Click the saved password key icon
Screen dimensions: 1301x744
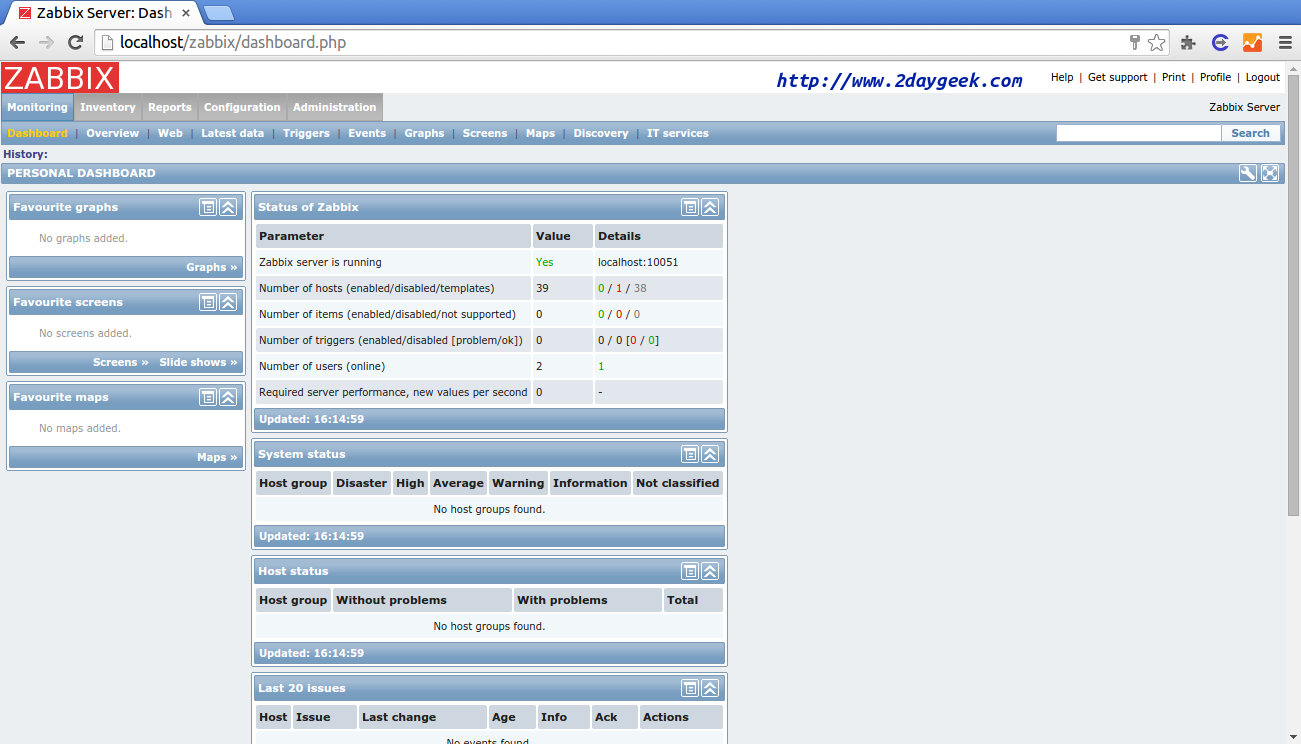point(1135,42)
